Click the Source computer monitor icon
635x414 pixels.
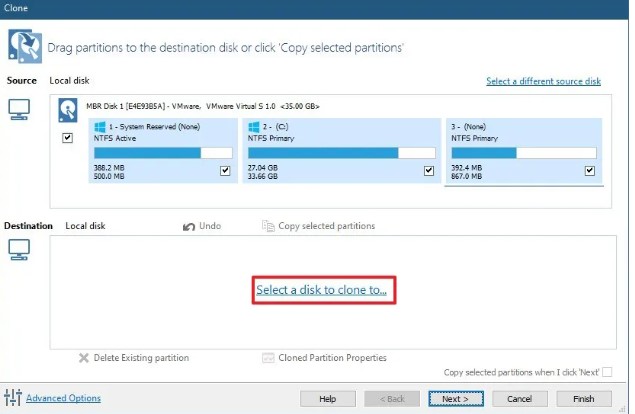click(19, 109)
